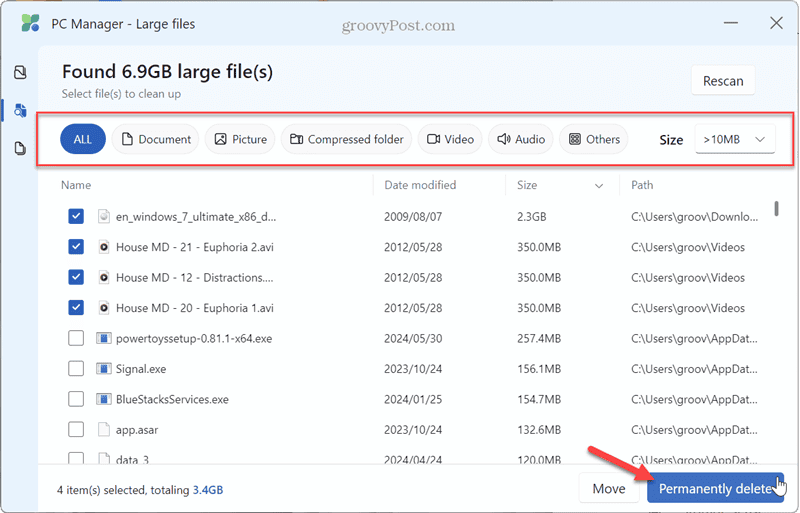Filter by Video files

[x=450, y=139]
